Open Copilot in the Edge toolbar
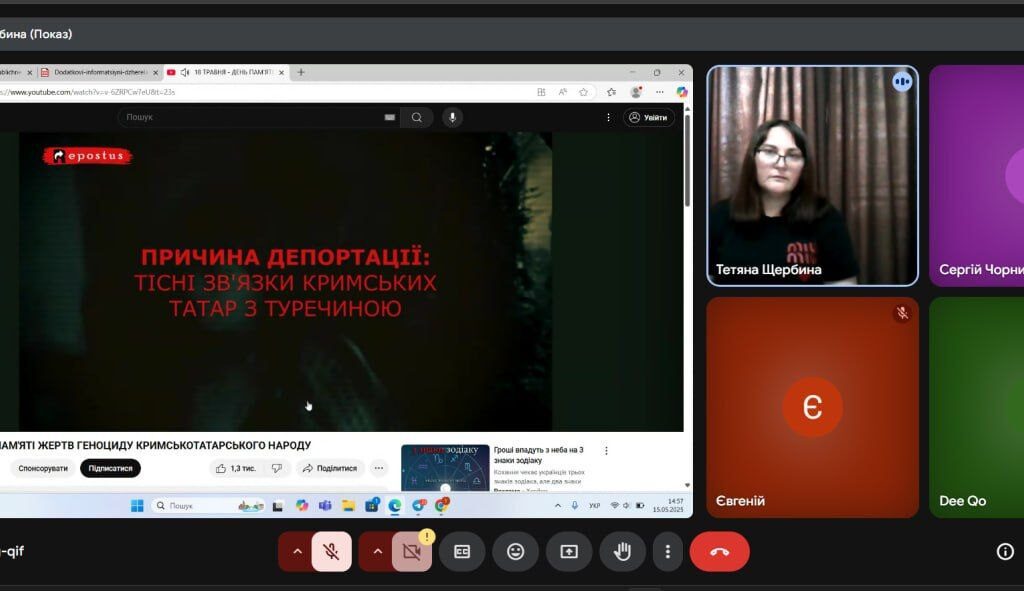 click(682, 92)
